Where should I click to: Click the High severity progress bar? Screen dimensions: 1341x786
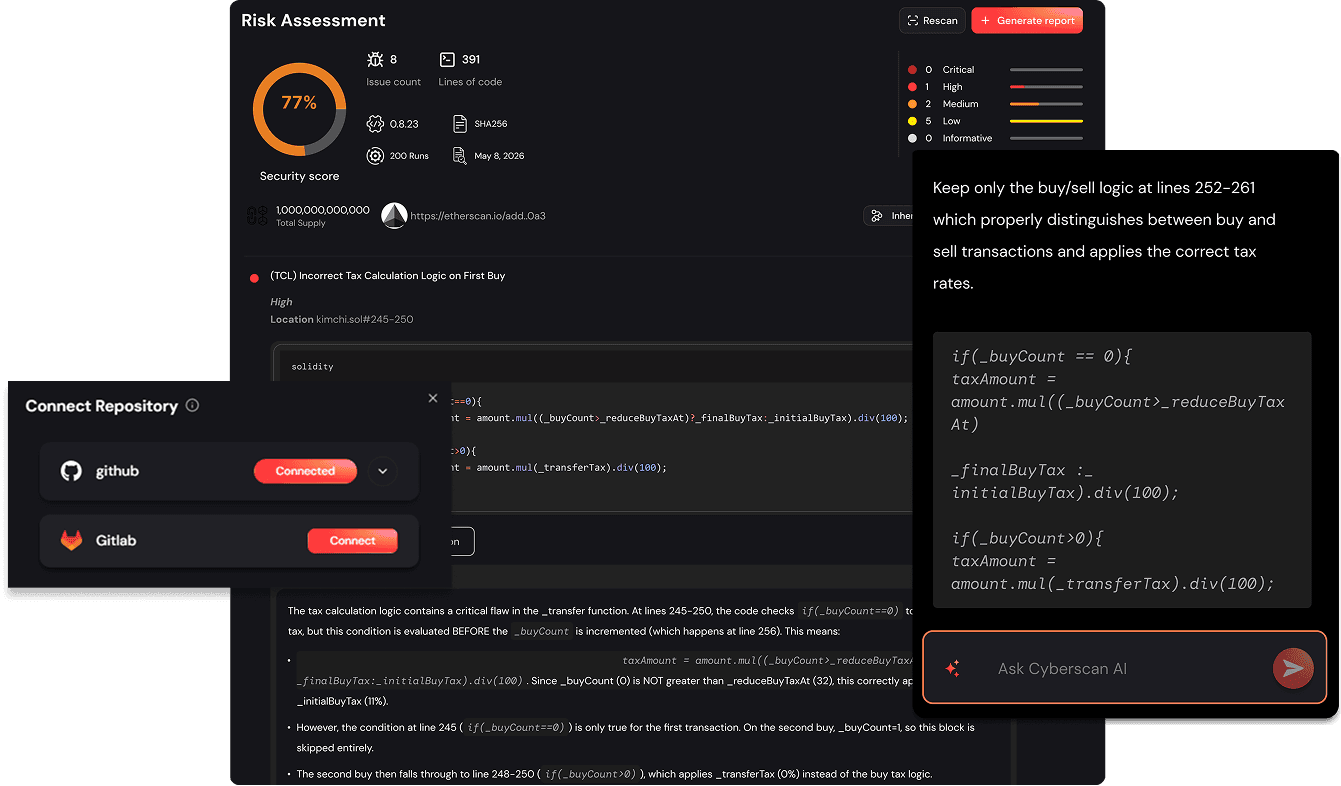pyautogui.click(x=1046, y=87)
